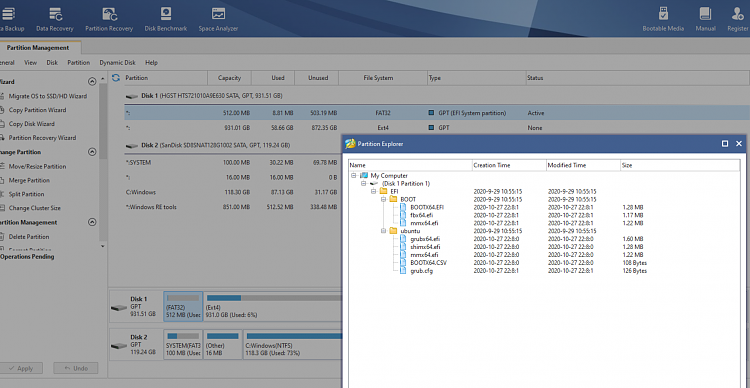This screenshot has height=388, width=750.
Task: Collapse the Partition Management sidebar section
Action: 92,222
